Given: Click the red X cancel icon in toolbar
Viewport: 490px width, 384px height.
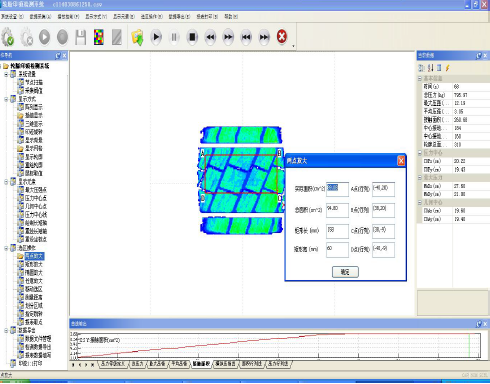Looking at the screenshot, I should (282, 37).
